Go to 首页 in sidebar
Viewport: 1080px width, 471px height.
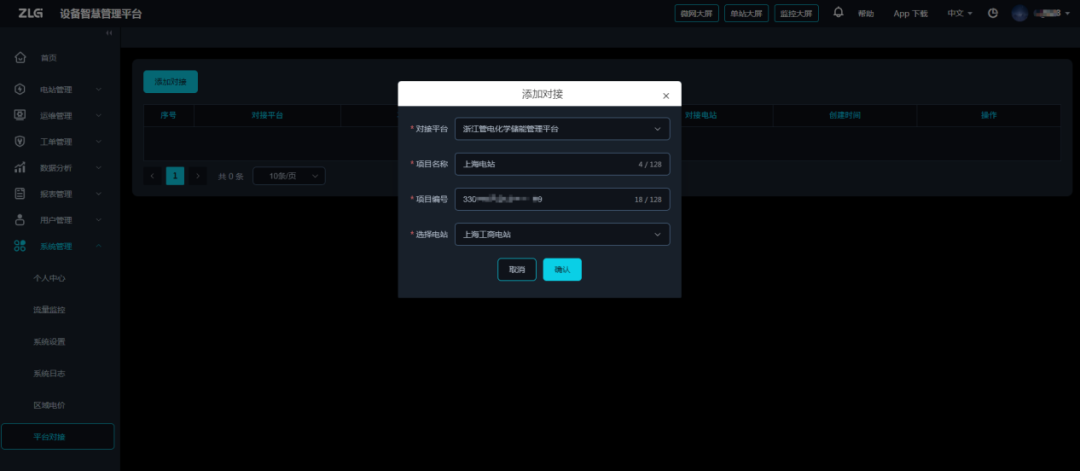[x=48, y=58]
